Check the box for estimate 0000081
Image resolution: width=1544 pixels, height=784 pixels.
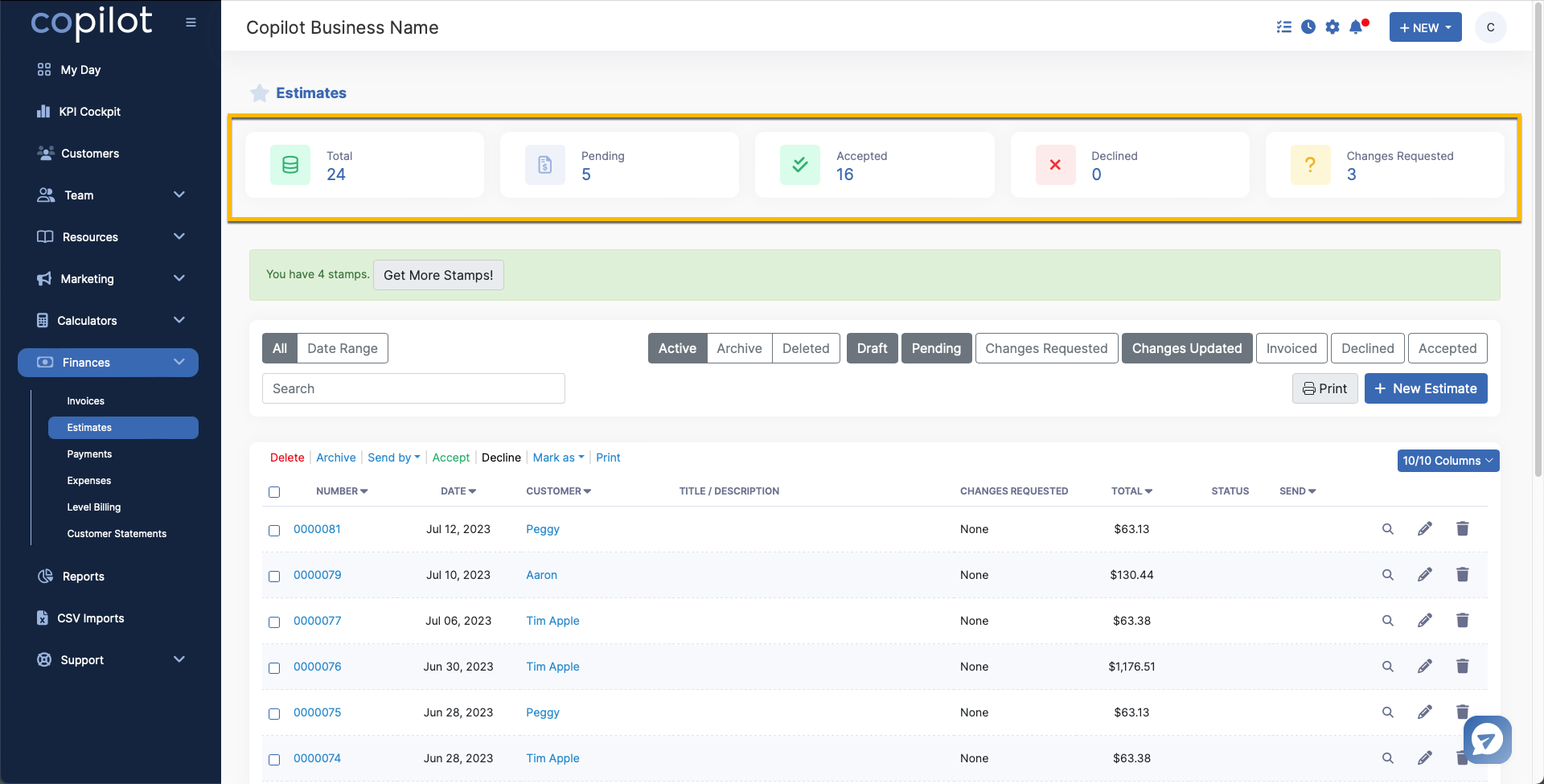274,531
